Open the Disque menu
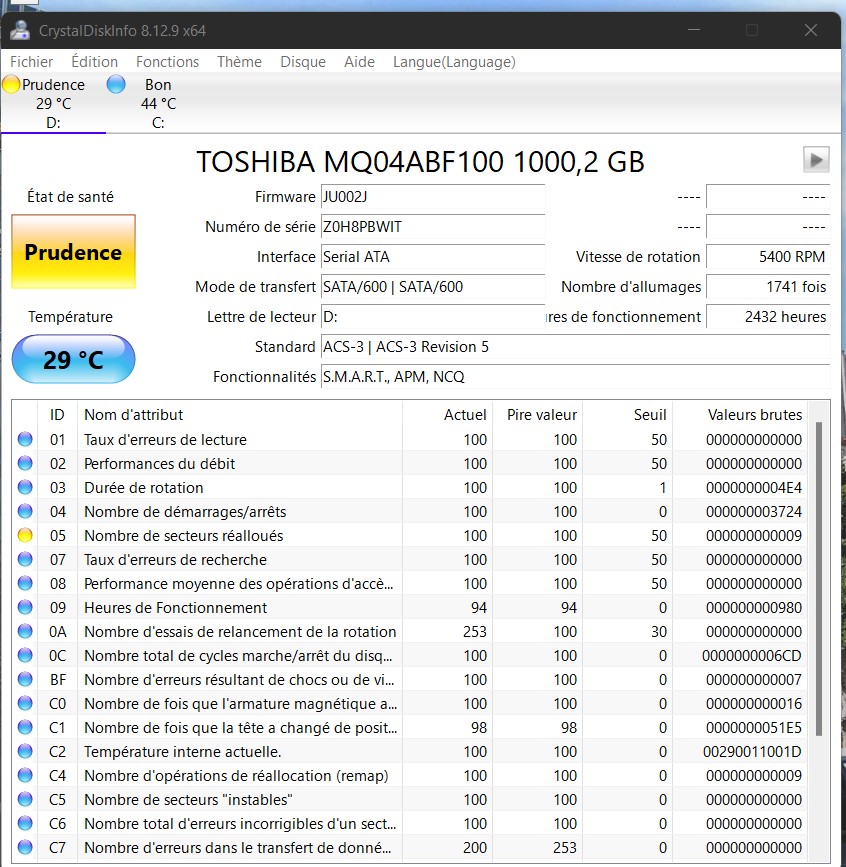The width and height of the screenshot is (846, 867). (x=303, y=61)
